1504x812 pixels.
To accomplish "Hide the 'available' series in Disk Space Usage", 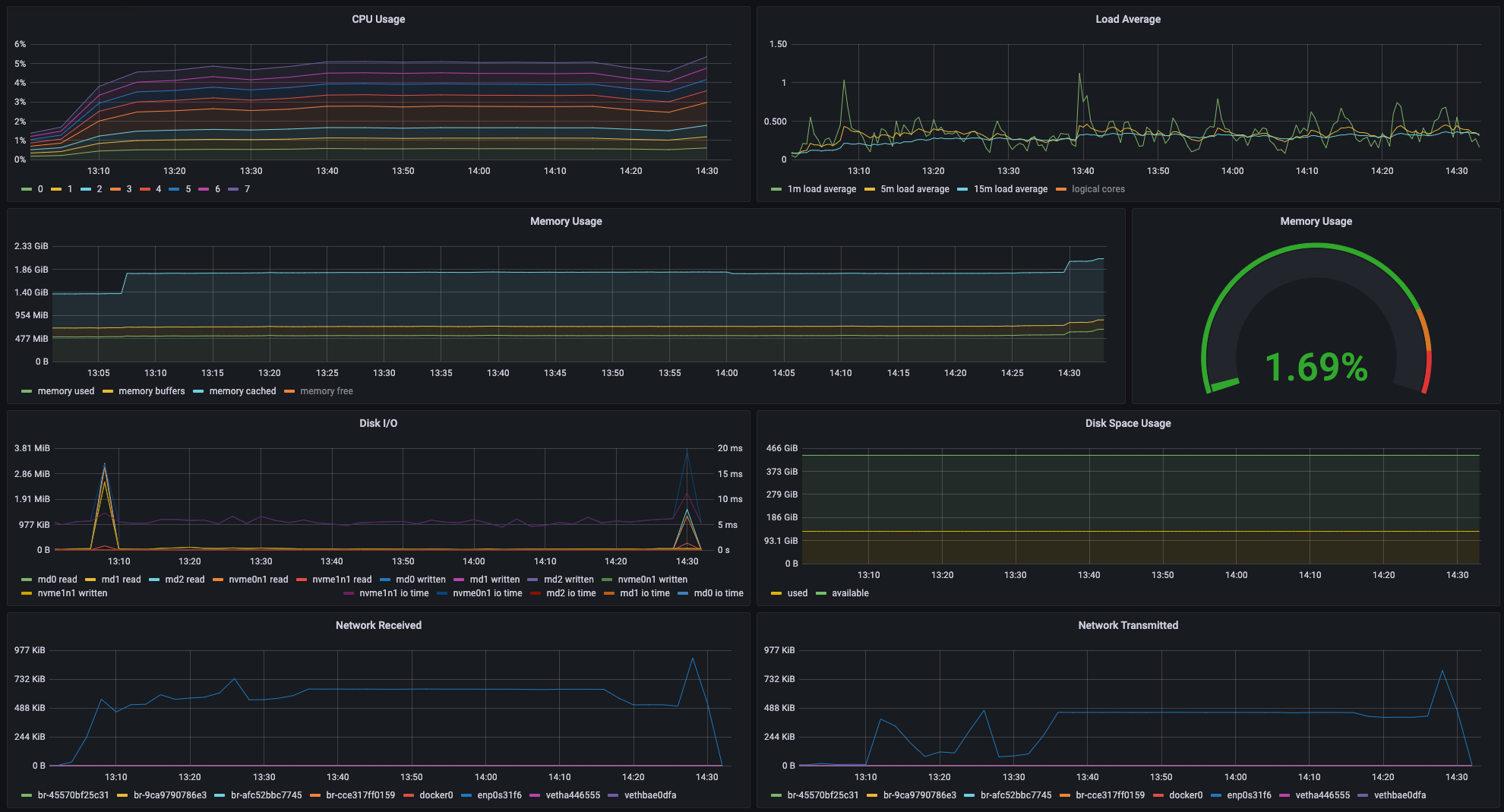I will pyautogui.click(x=851, y=592).
